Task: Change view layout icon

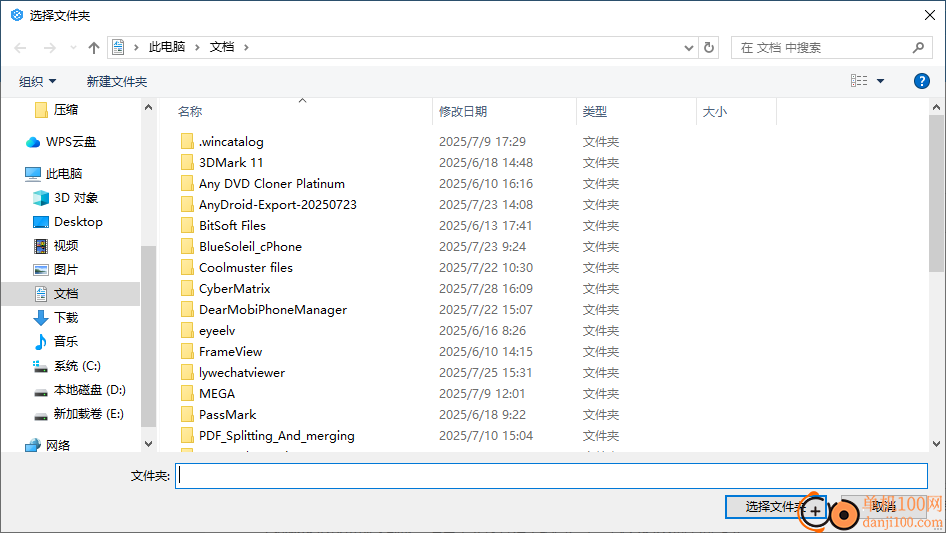Action: (859, 81)
